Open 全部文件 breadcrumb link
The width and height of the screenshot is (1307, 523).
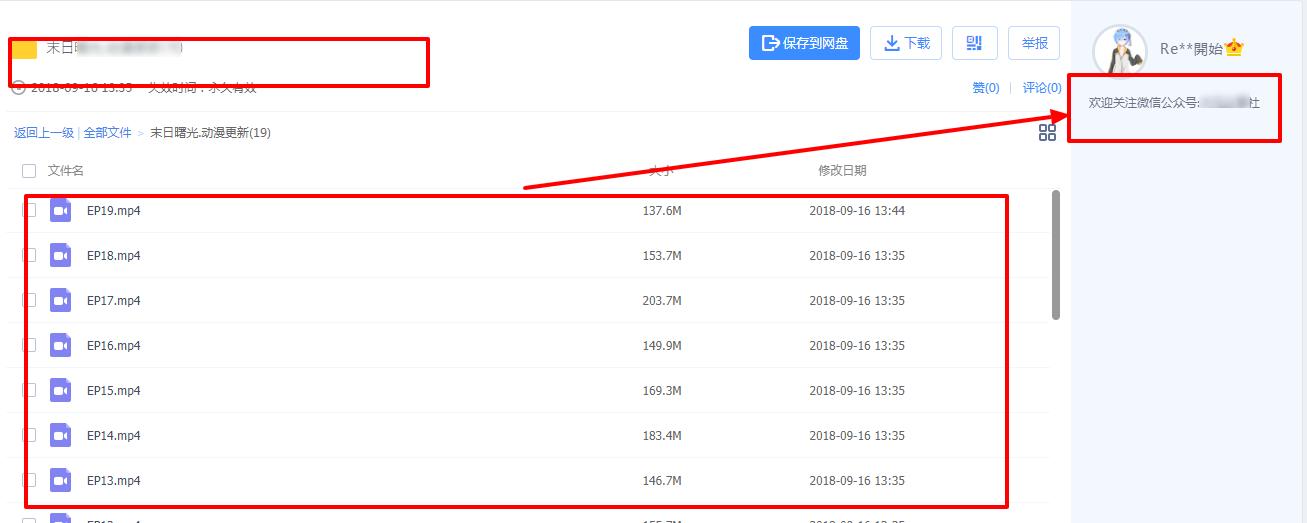click(x=107, y=133)
